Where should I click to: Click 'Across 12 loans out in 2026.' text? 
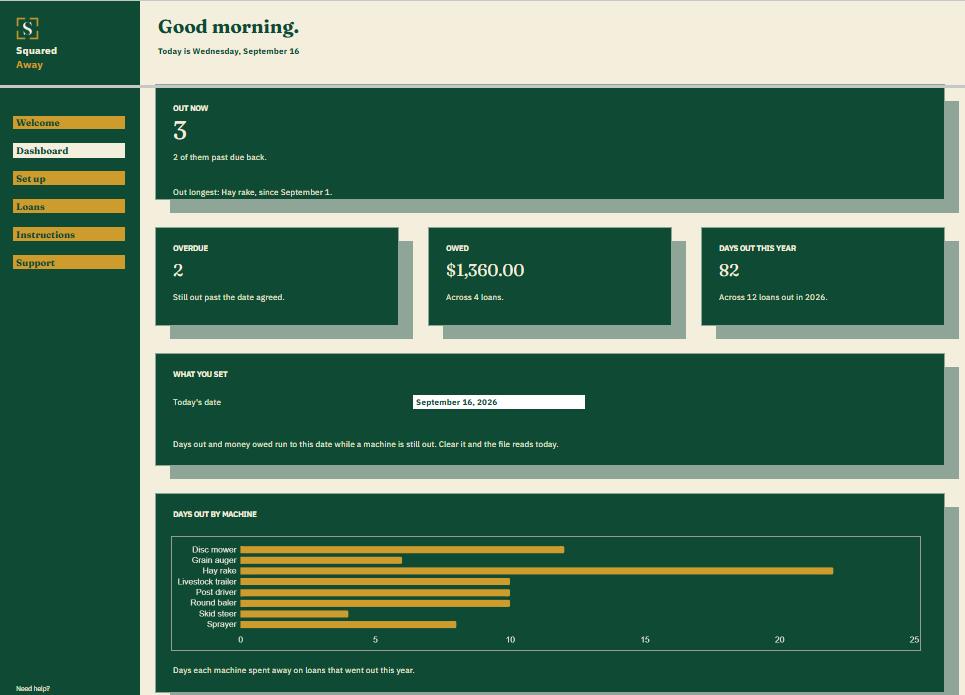pyautogui.click(x=773, y=297)
